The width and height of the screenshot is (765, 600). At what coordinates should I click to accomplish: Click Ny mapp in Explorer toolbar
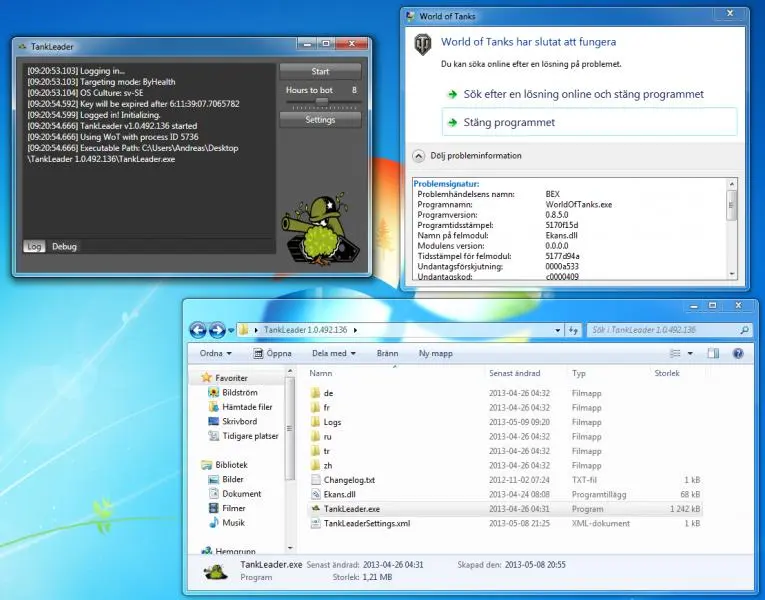[x=436, y=353]
